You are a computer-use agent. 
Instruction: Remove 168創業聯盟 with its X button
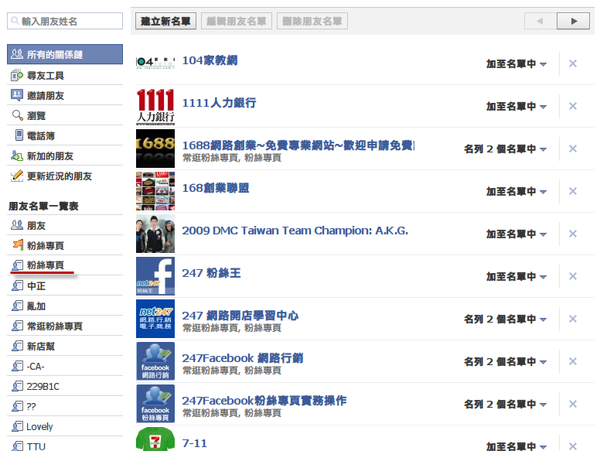pos(572,191)
